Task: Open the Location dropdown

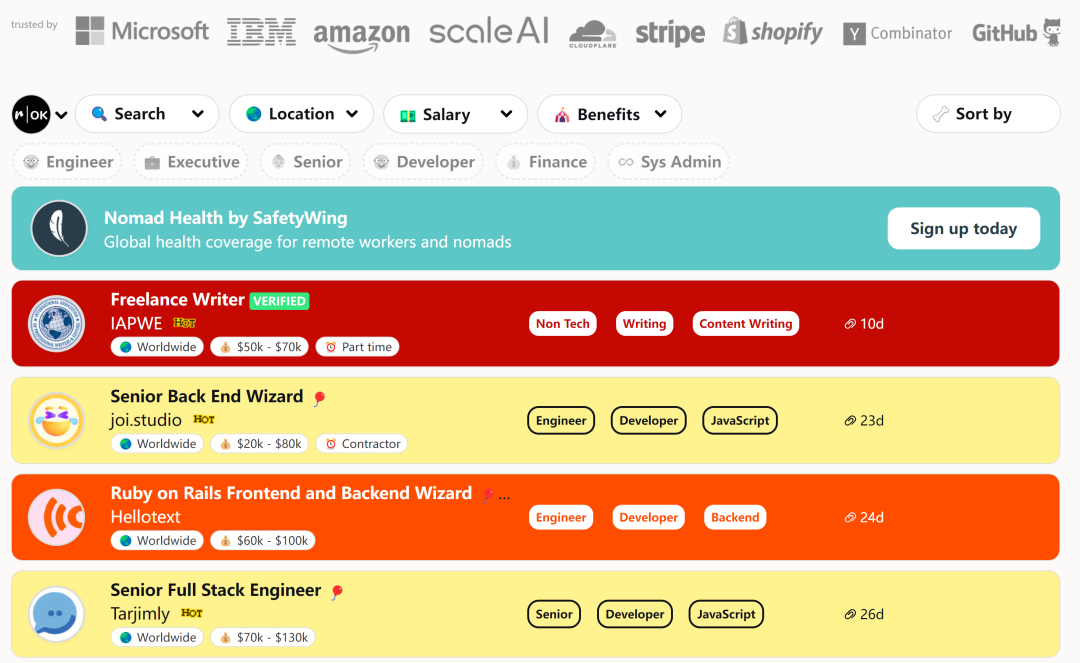Action: pos(302,114)
